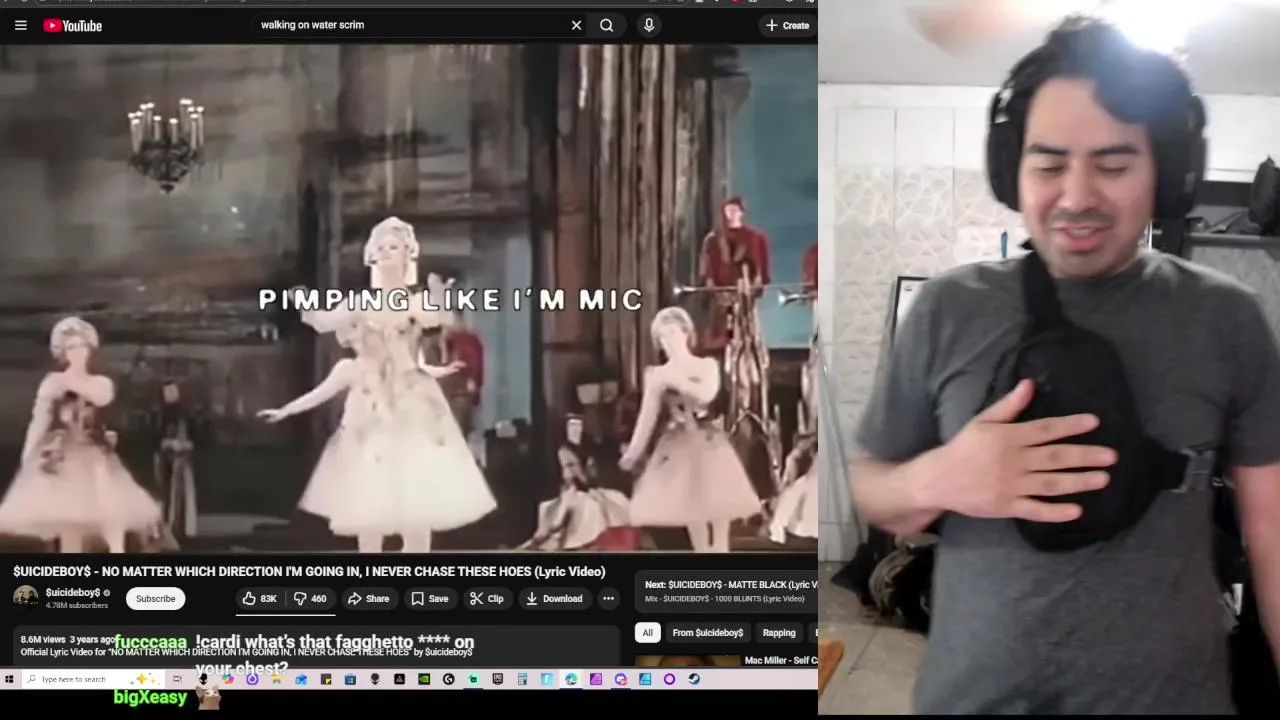This screenshot has width=1280, height=720.
Task: Dislike the video showing 460 dislikes
Action: [310, 598]
